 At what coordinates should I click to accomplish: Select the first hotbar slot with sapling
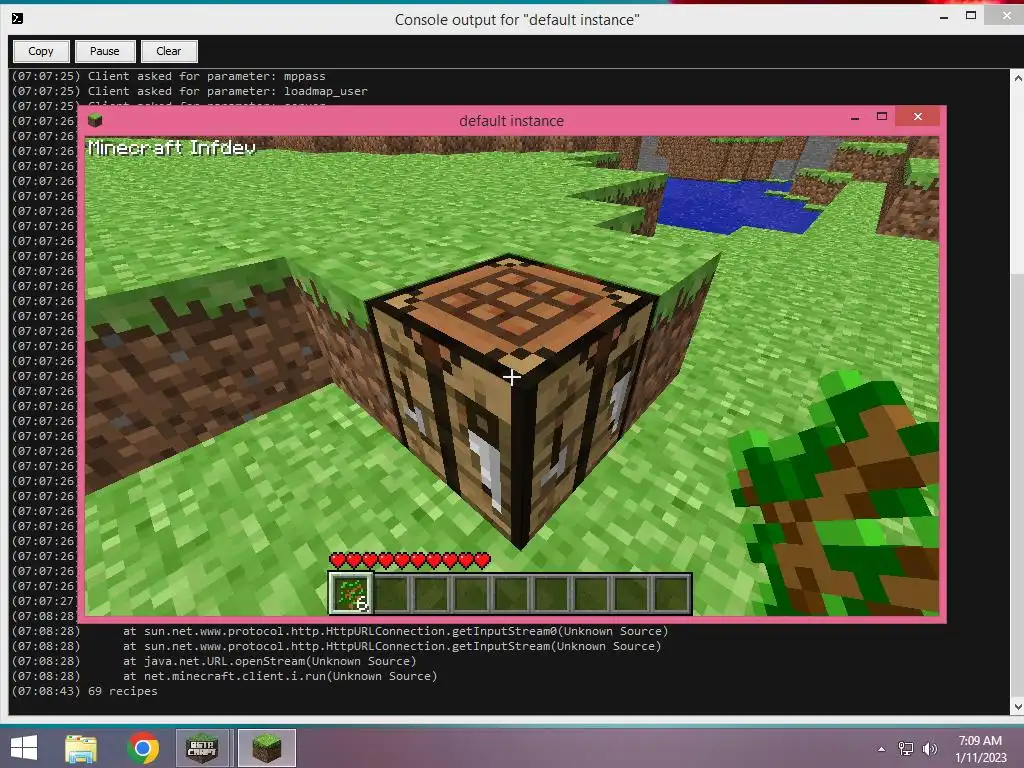pos(351,594)
